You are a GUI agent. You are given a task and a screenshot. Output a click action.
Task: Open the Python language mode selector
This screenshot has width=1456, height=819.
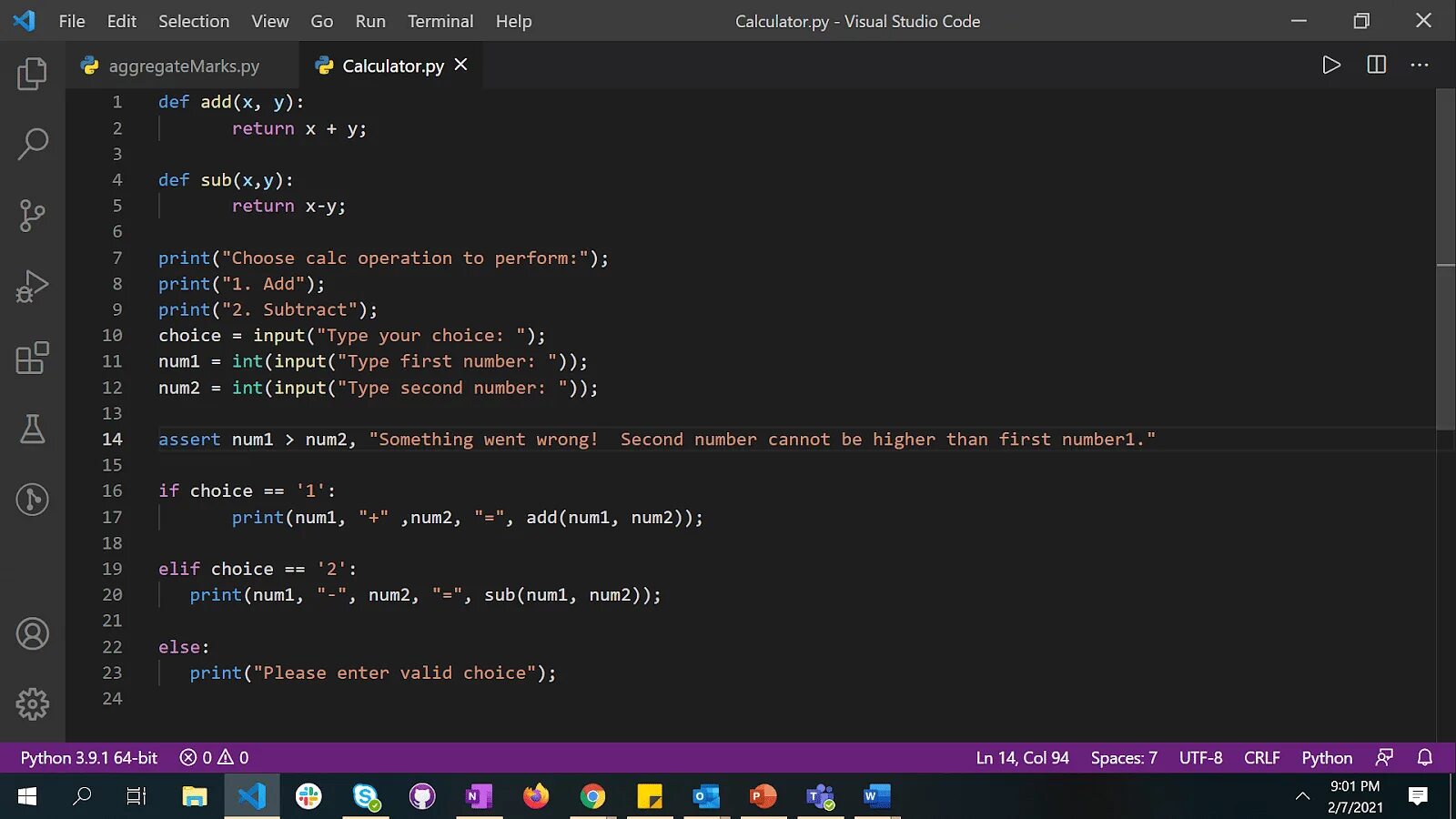click(x=1326, y=757)
